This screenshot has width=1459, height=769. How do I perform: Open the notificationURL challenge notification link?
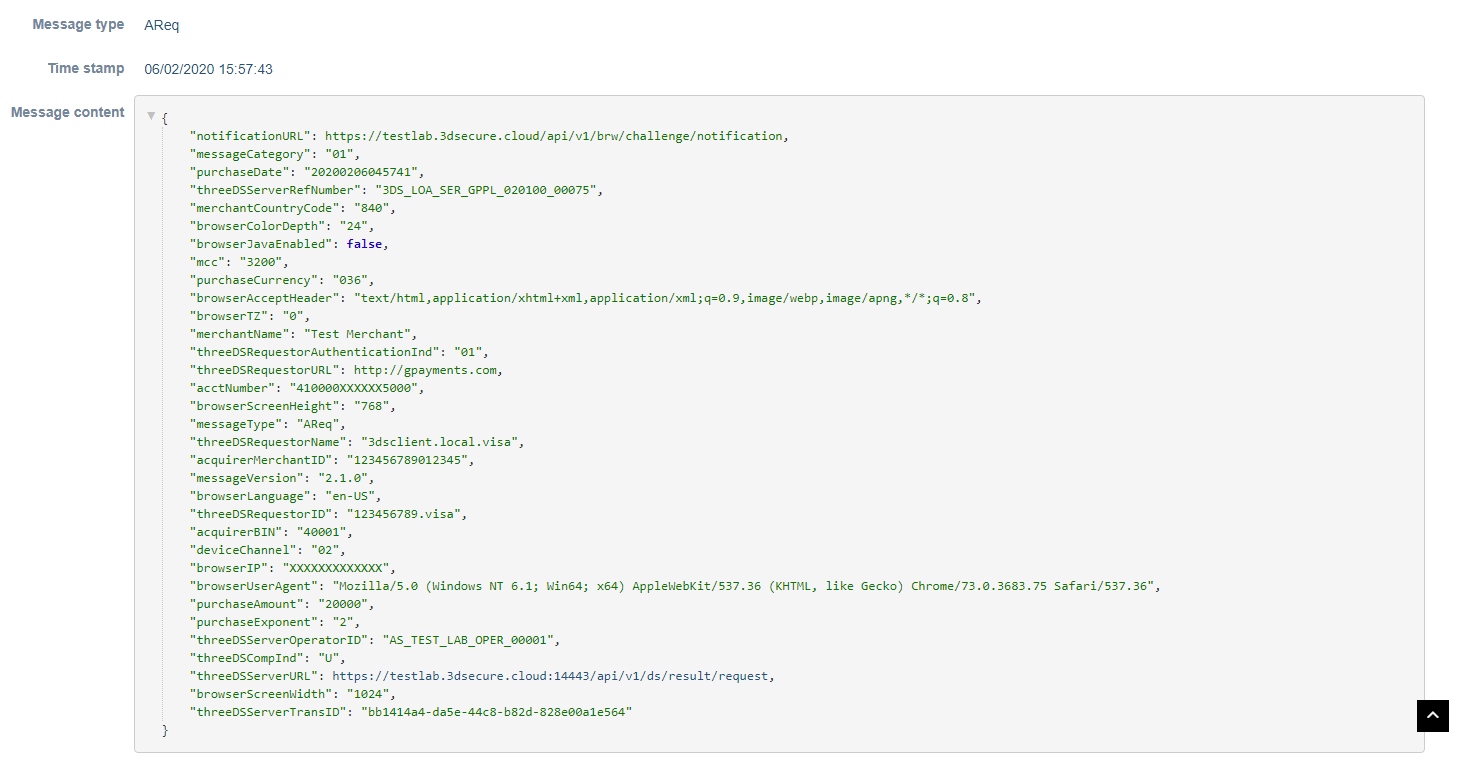click(x=554, y=136)
